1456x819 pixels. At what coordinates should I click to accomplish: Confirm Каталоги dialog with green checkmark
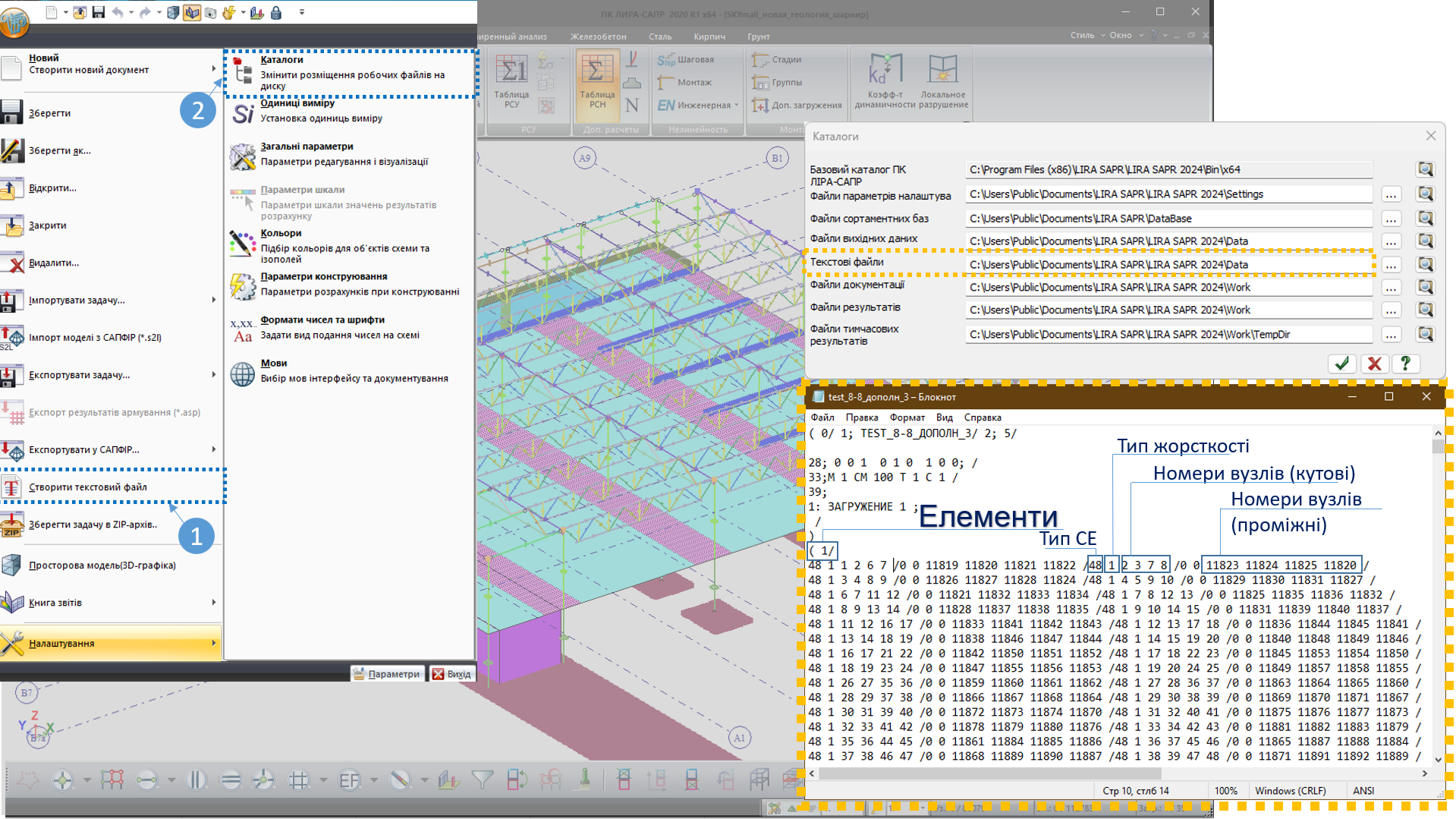point(1341,364)
